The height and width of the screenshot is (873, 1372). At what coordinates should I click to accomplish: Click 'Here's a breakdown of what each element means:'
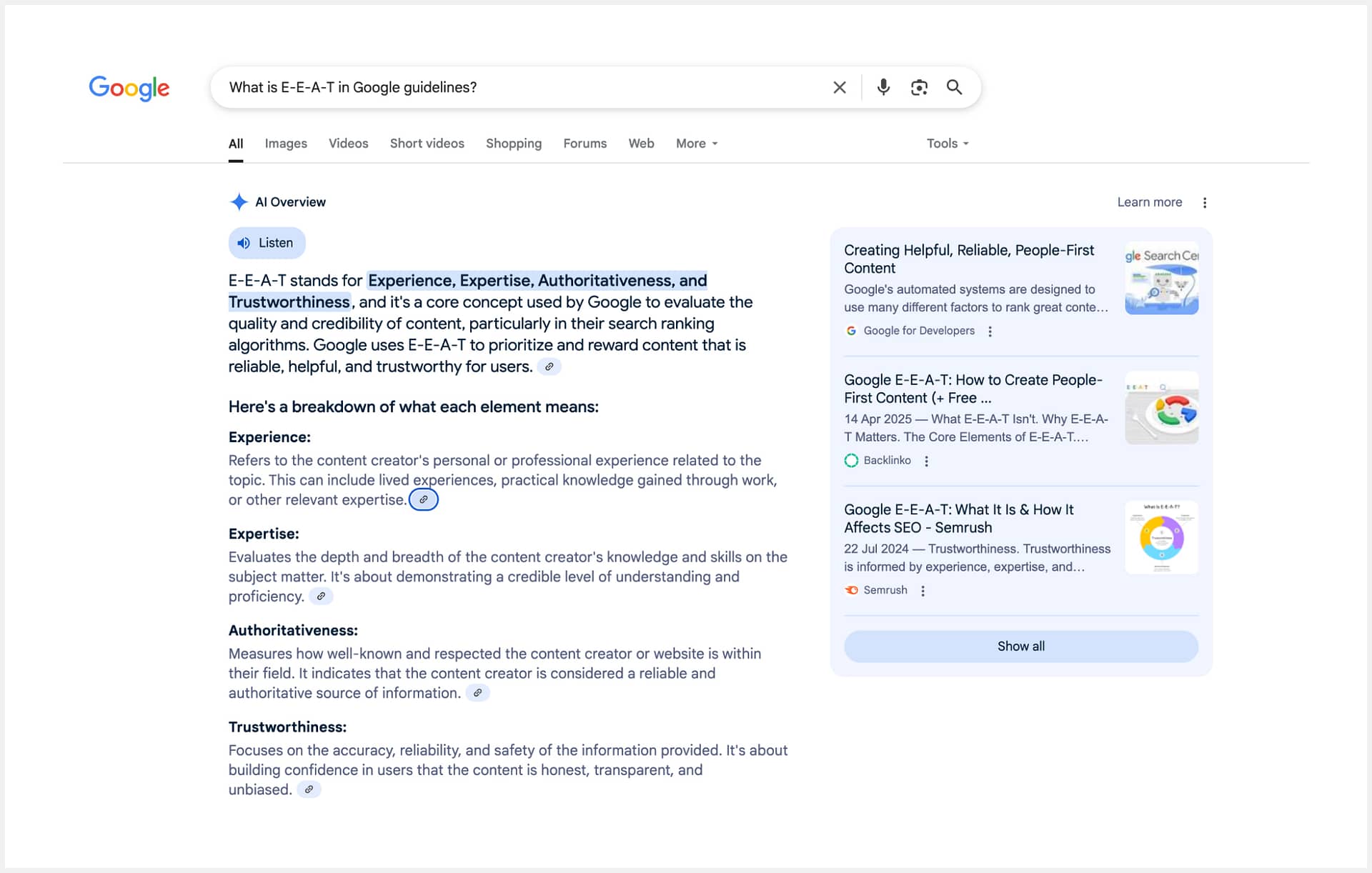pos(414,407)
